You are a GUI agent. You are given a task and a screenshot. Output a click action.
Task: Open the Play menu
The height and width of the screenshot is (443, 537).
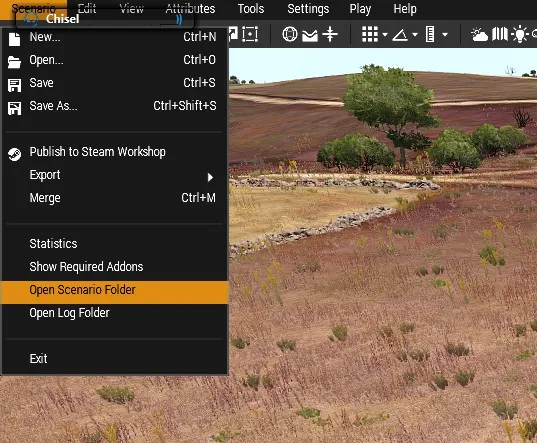[x=360, y=9]
